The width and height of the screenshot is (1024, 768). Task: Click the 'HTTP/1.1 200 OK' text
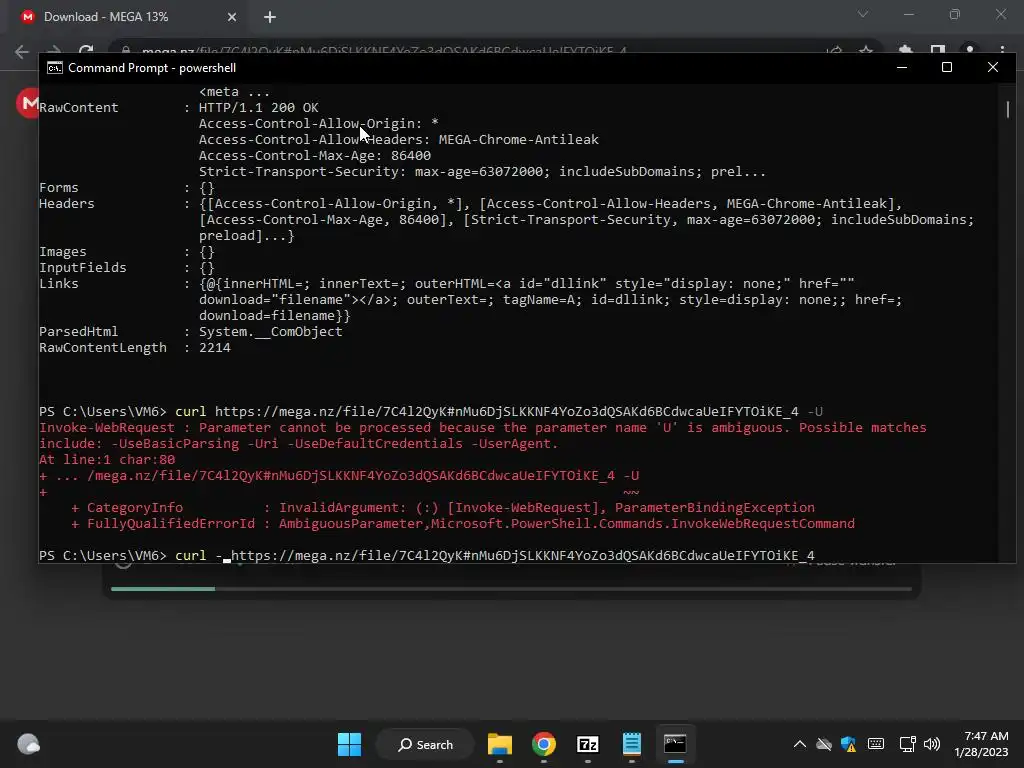[x=259, y=108]
